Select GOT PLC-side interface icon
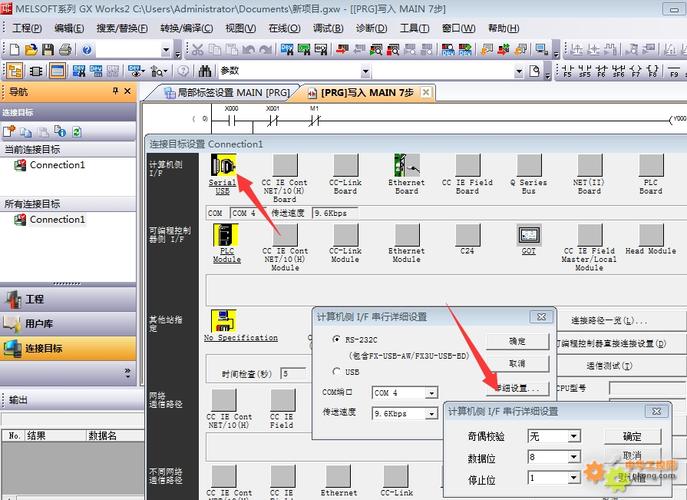 click(x=529, y=235)
